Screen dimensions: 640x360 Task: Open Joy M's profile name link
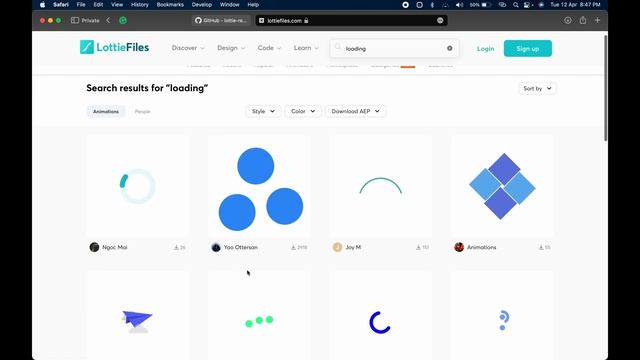coord(353,247)
